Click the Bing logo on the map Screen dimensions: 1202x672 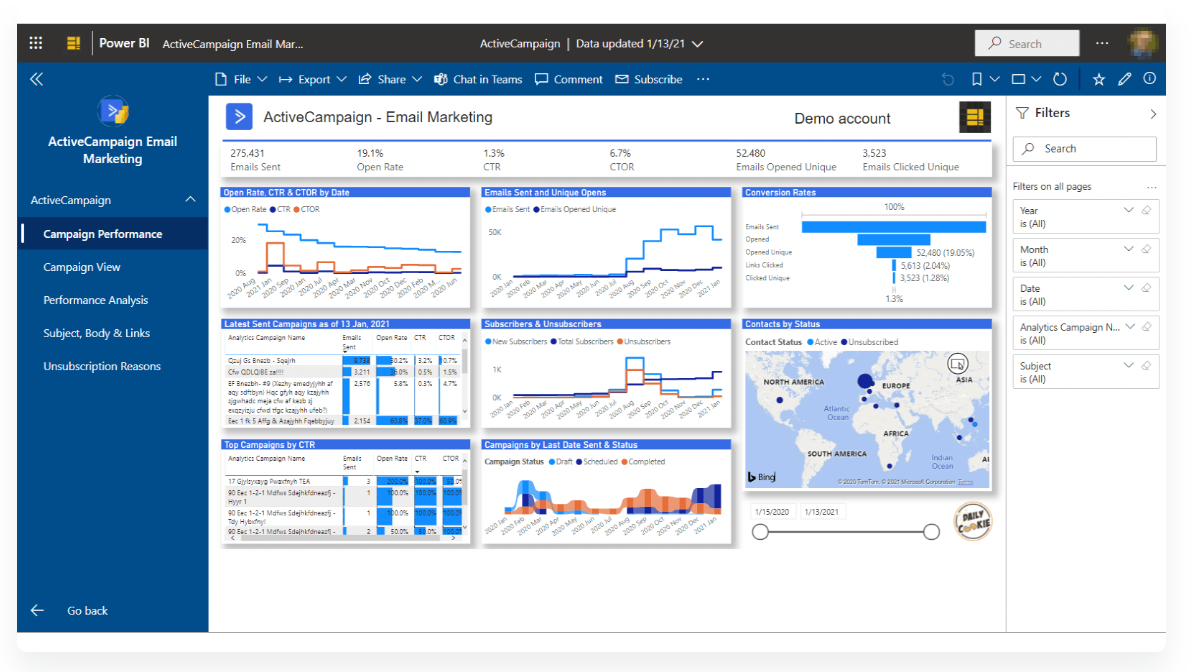pos(762,478)
